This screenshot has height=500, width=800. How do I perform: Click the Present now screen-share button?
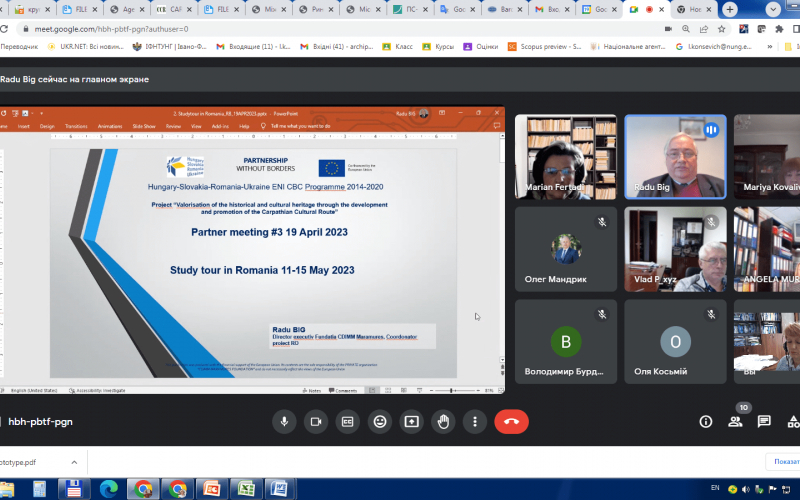tap(411, 422)
